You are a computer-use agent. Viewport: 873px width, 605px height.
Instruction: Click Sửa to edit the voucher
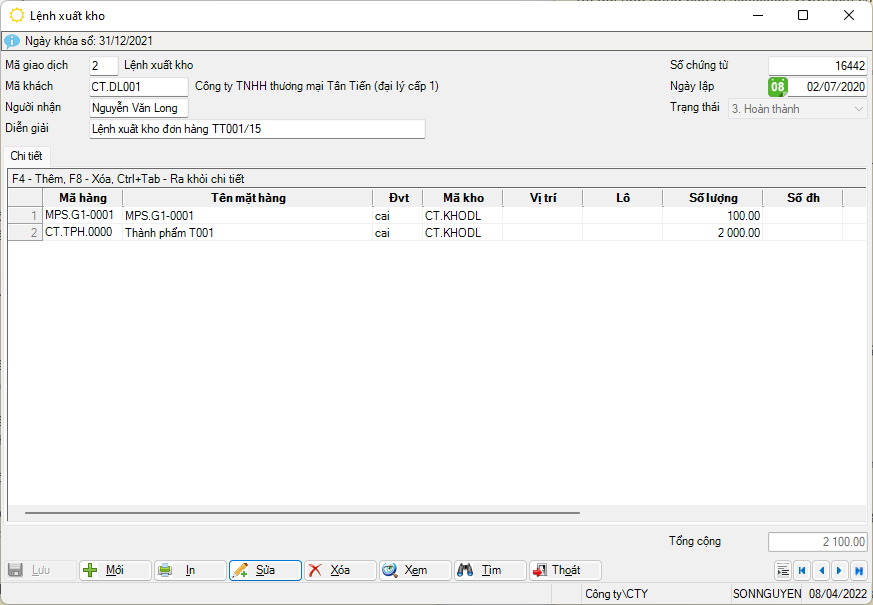tap(265, 570)
